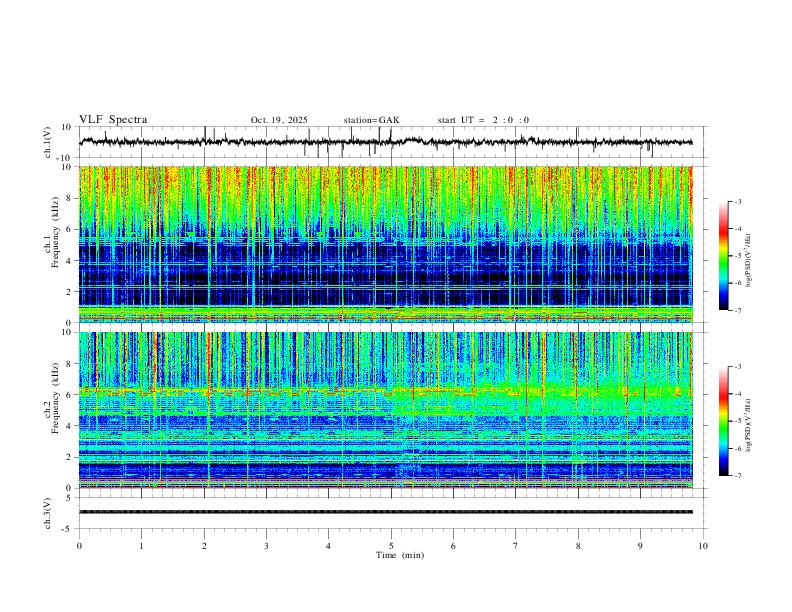Click the "ch.1(V)" waveform axis label
Viewport: 792px width, 612px height.
tap(48, 142)
